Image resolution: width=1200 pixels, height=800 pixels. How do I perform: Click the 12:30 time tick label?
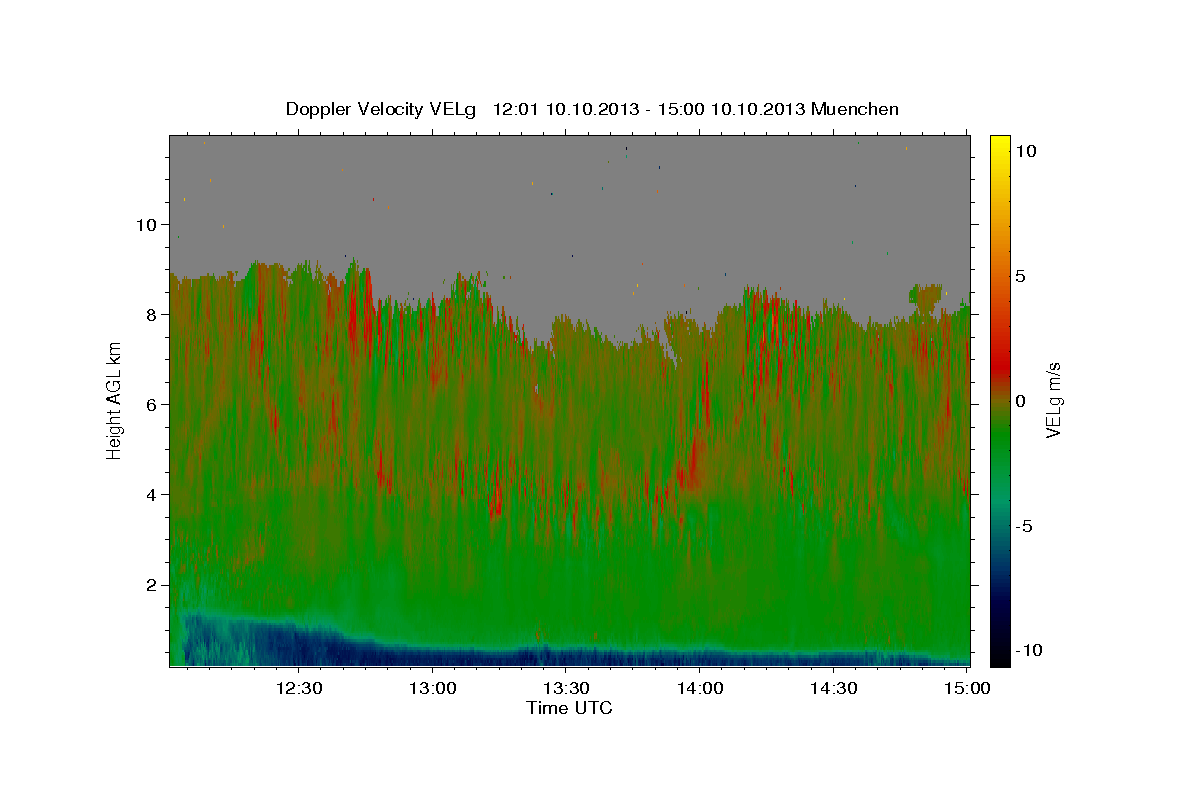299,688
